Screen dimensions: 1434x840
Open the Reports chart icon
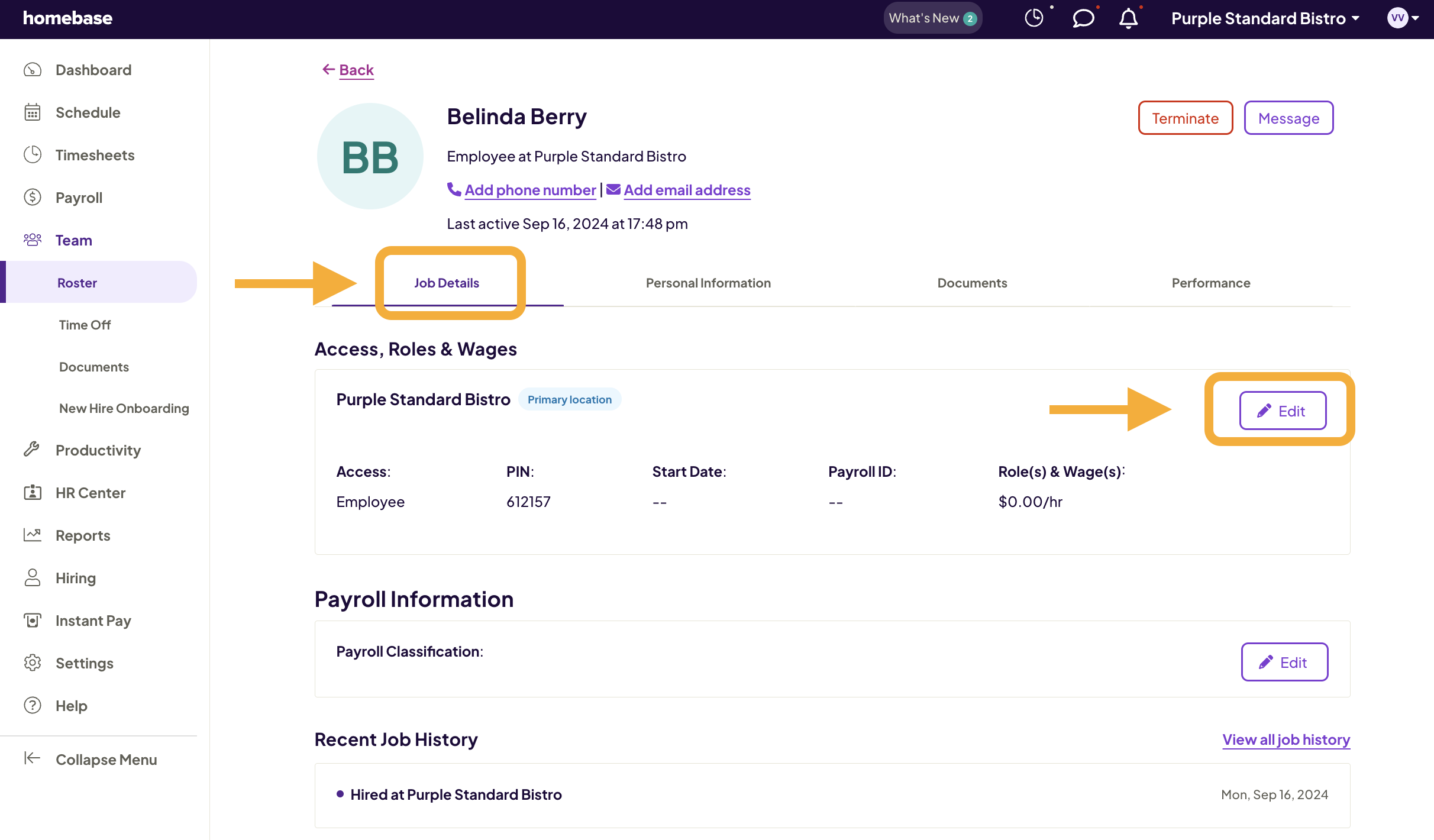[x=33, y=535]
